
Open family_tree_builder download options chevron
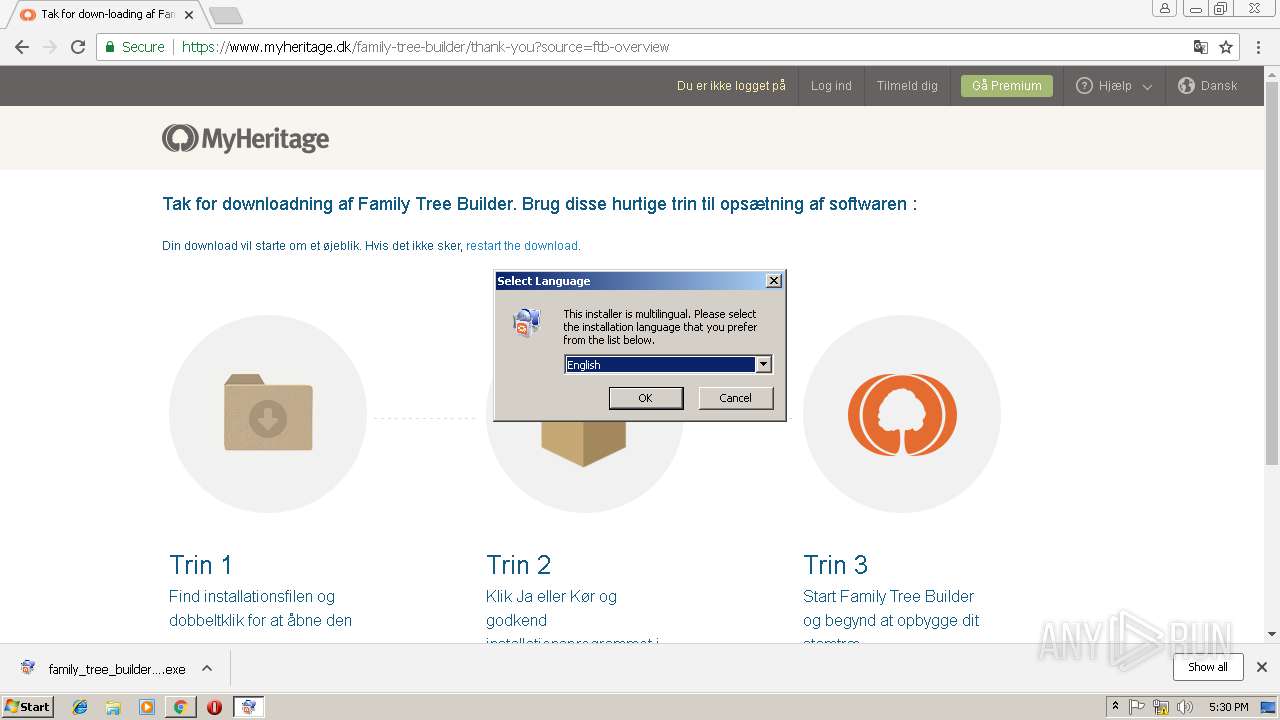(207, 668)
